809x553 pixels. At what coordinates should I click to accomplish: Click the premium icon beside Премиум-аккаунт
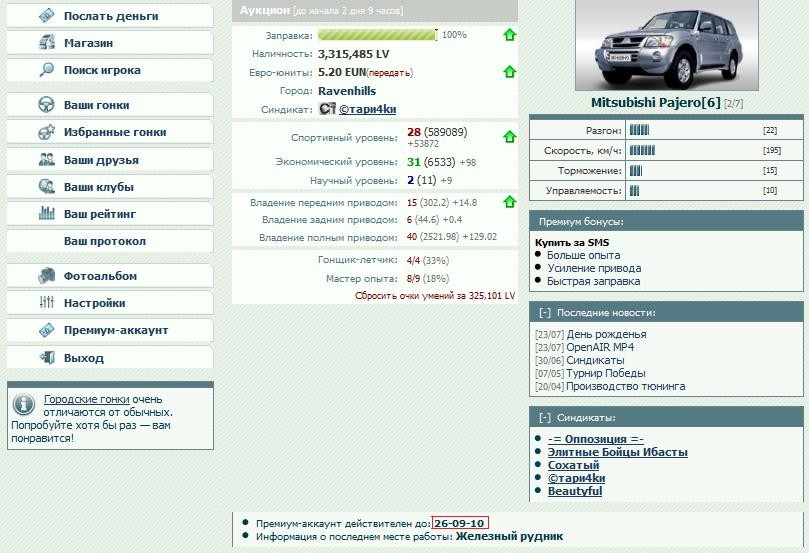[x=46, y=330]
